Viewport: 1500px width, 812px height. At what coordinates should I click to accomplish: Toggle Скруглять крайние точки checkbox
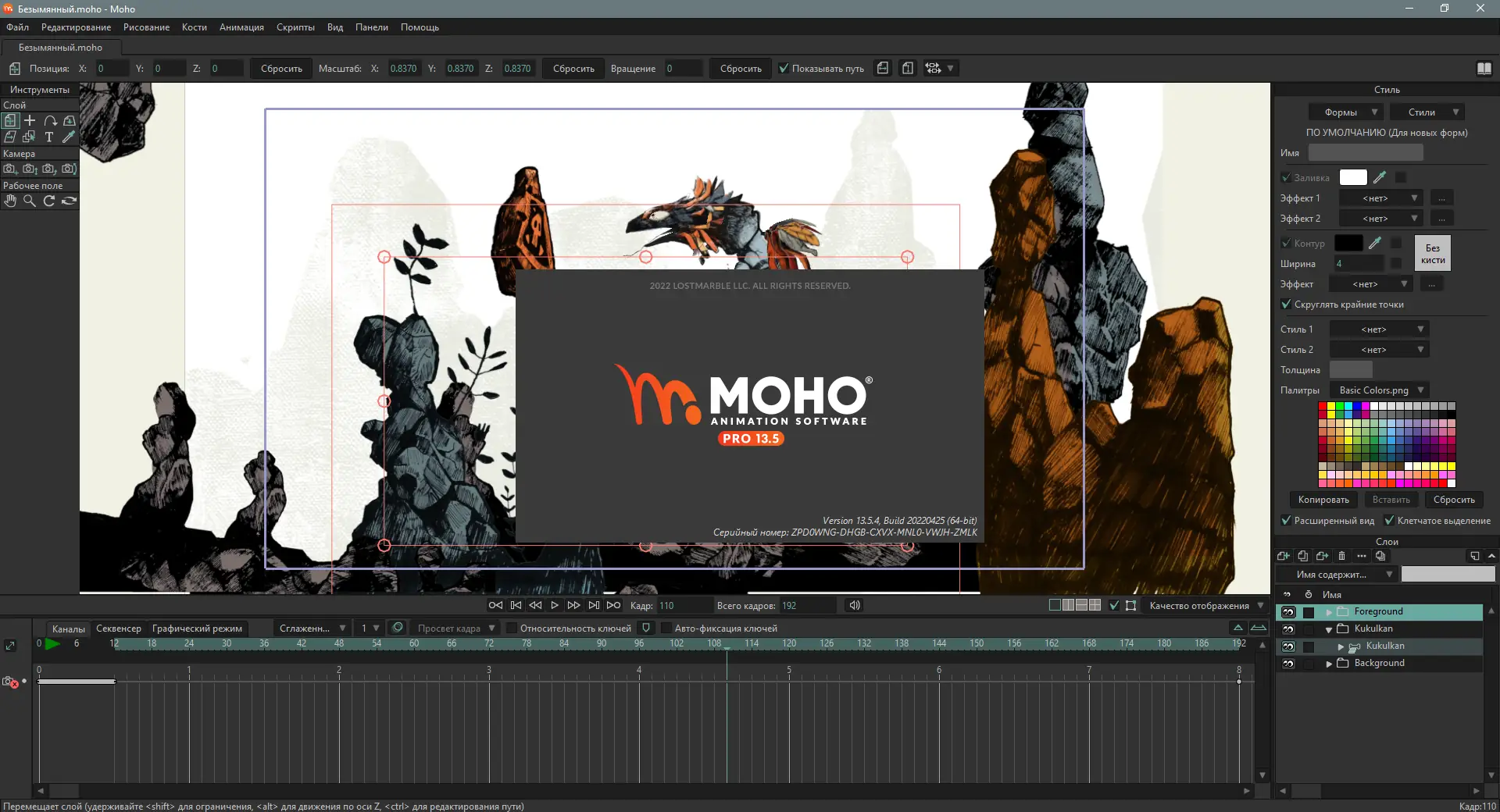1286,304
